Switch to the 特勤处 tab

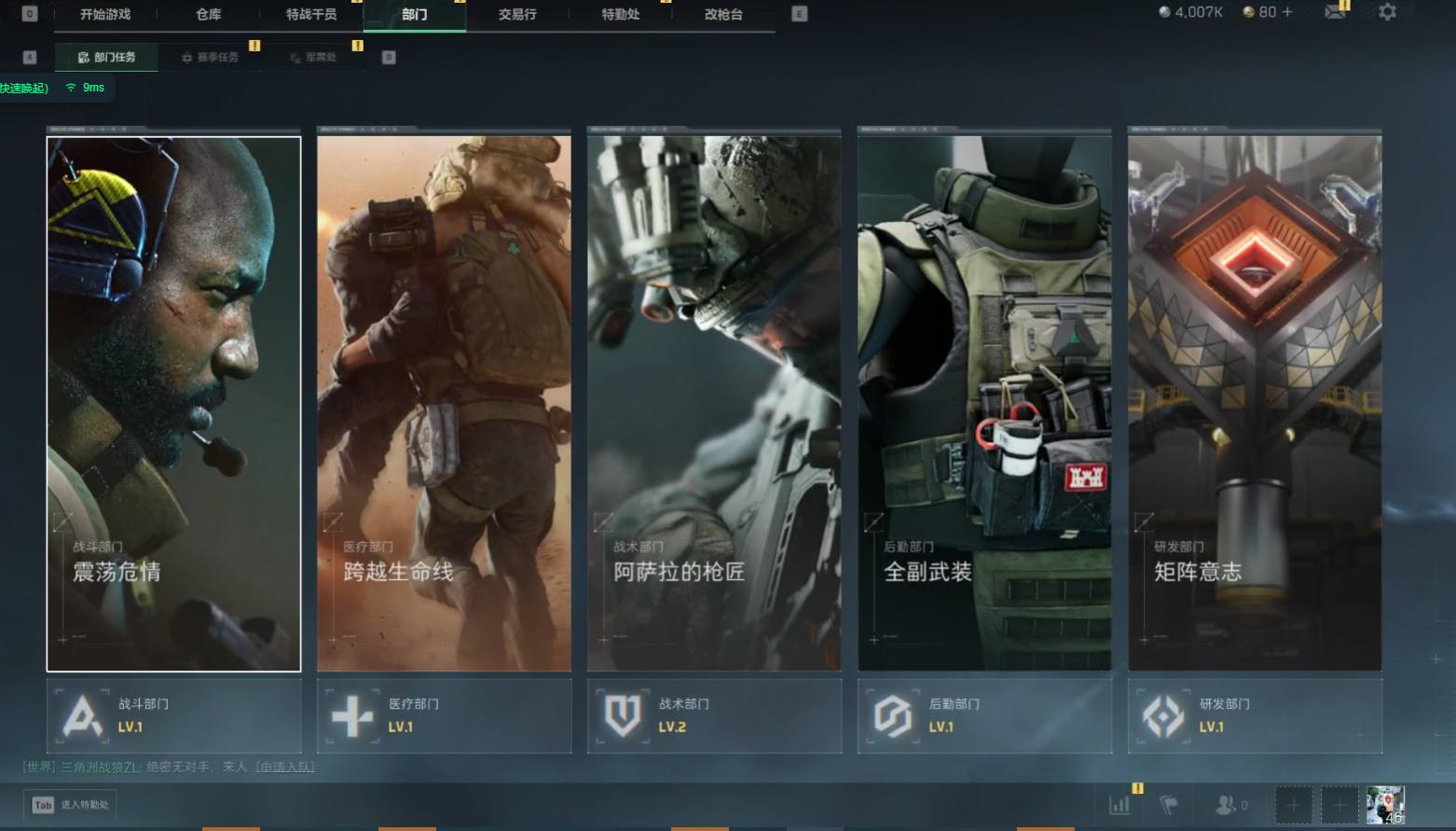pos(621,14)
